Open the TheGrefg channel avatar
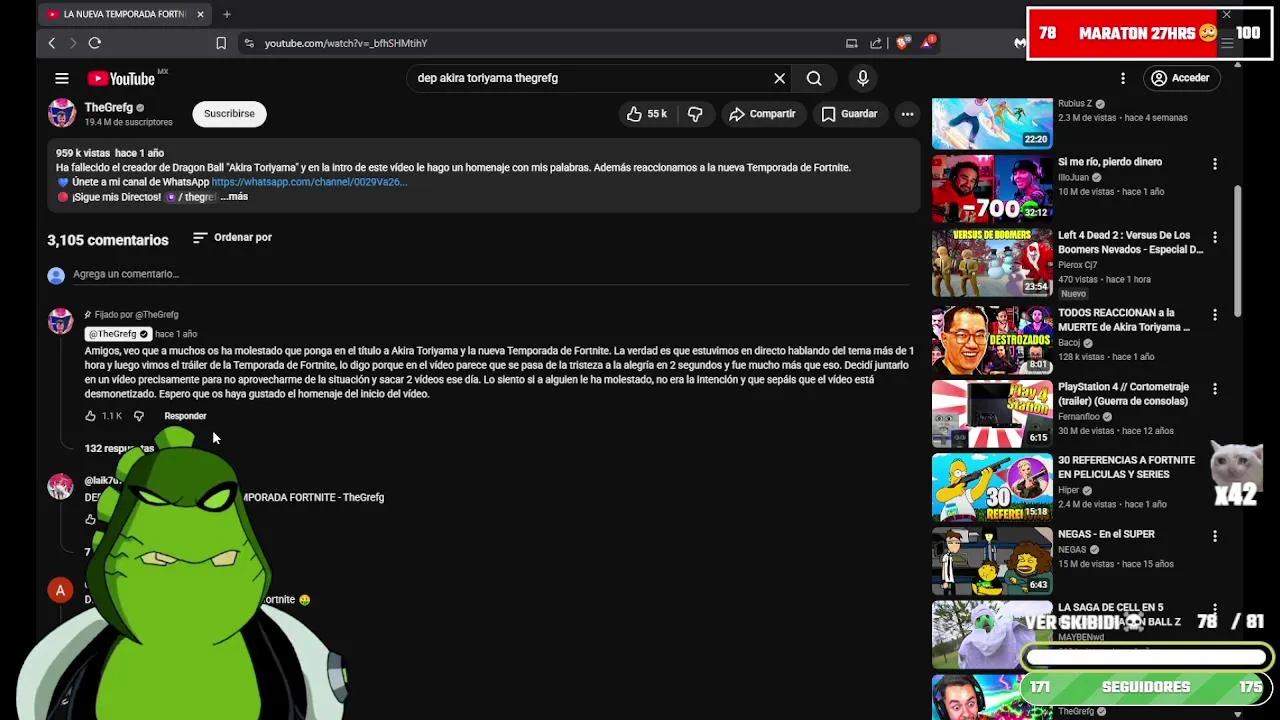 62,113
